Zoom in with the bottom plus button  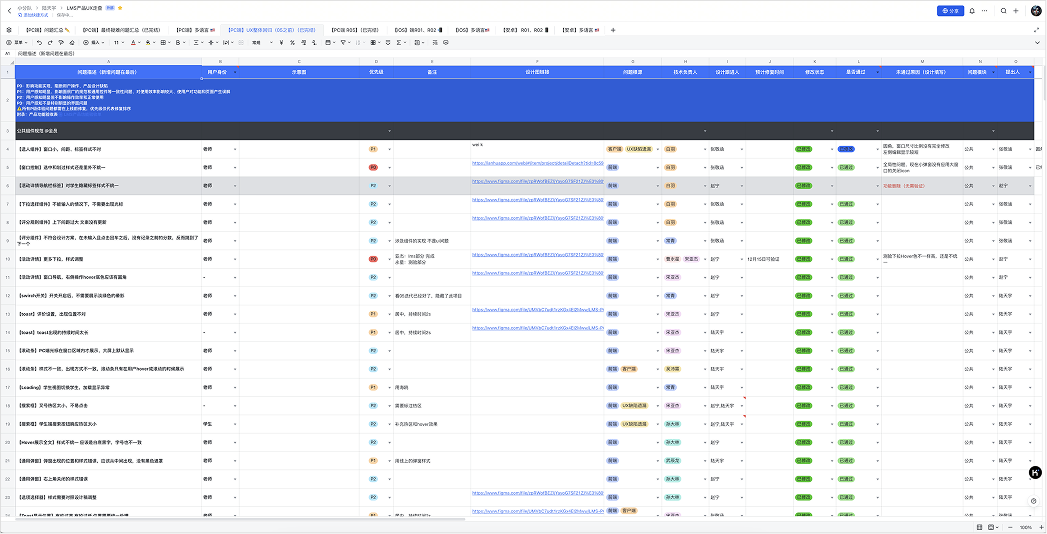tap(1040, 527)
